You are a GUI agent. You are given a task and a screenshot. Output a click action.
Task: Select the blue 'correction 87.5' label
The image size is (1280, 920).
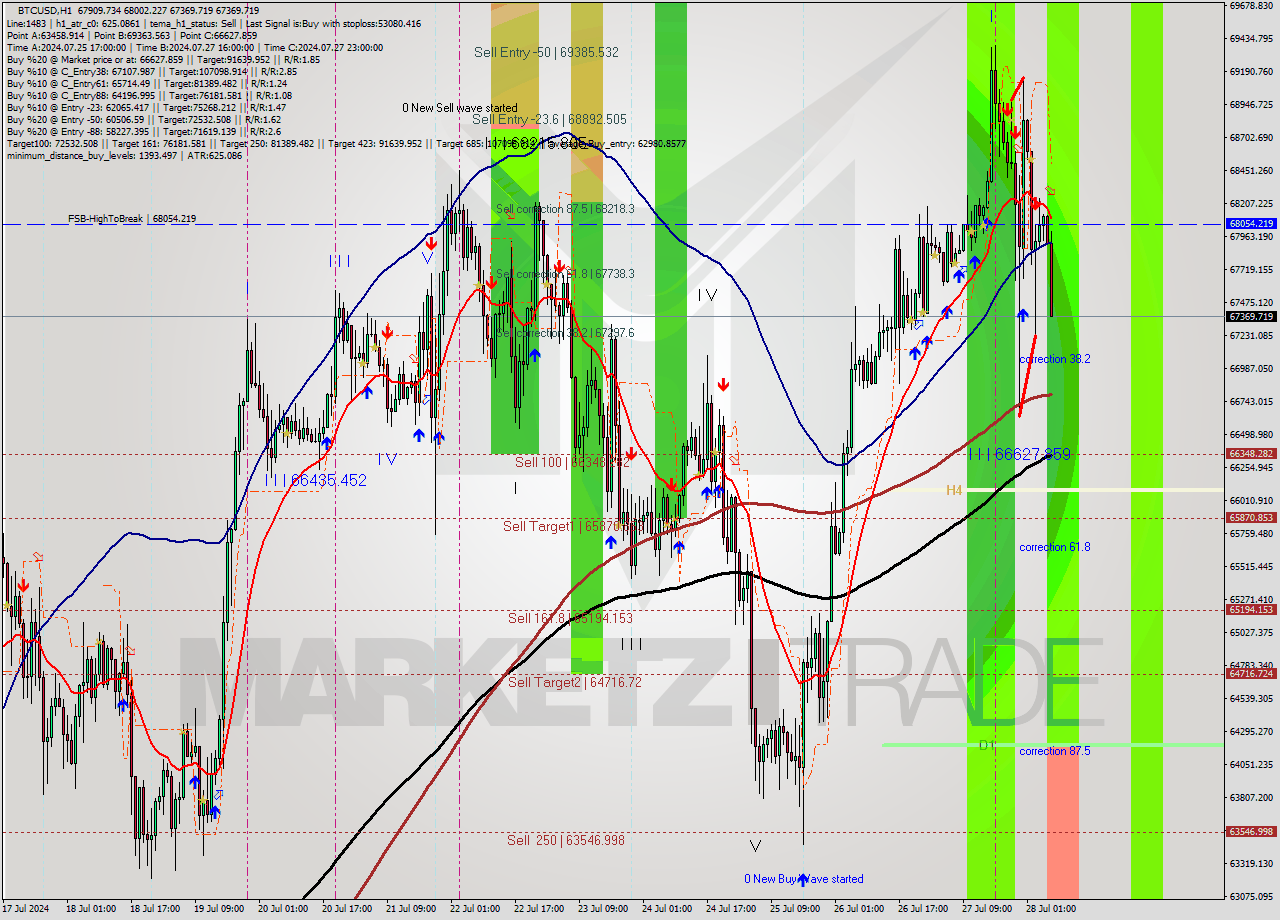[1054, 751]
